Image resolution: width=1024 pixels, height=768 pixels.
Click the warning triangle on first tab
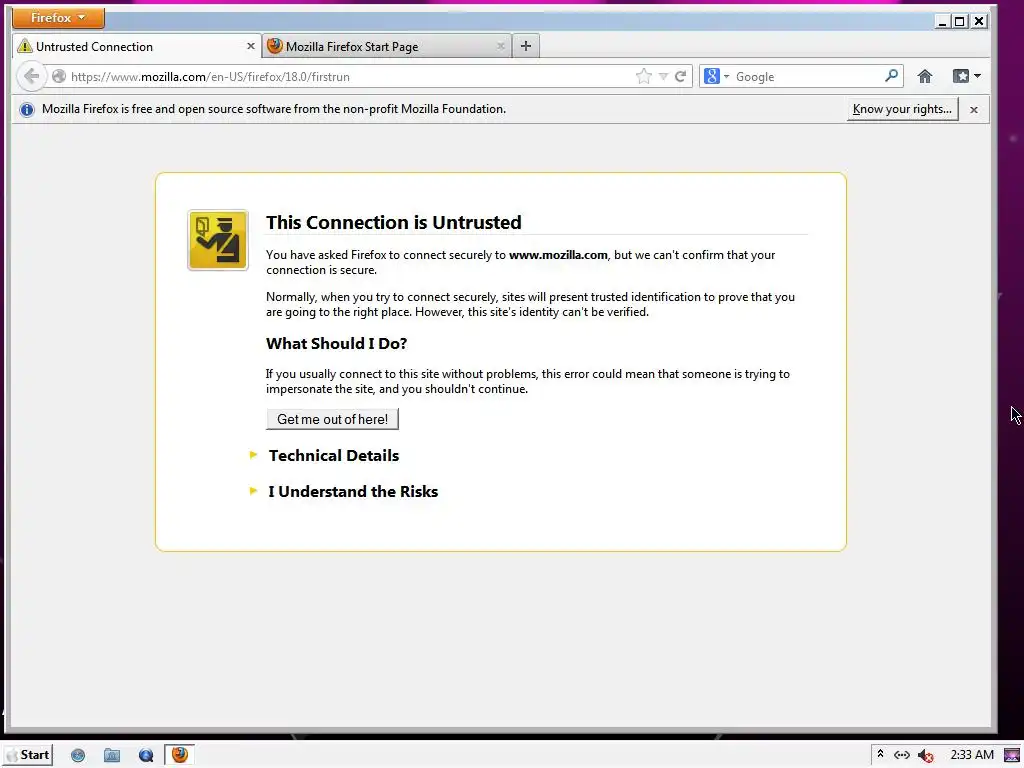[25, 46]
